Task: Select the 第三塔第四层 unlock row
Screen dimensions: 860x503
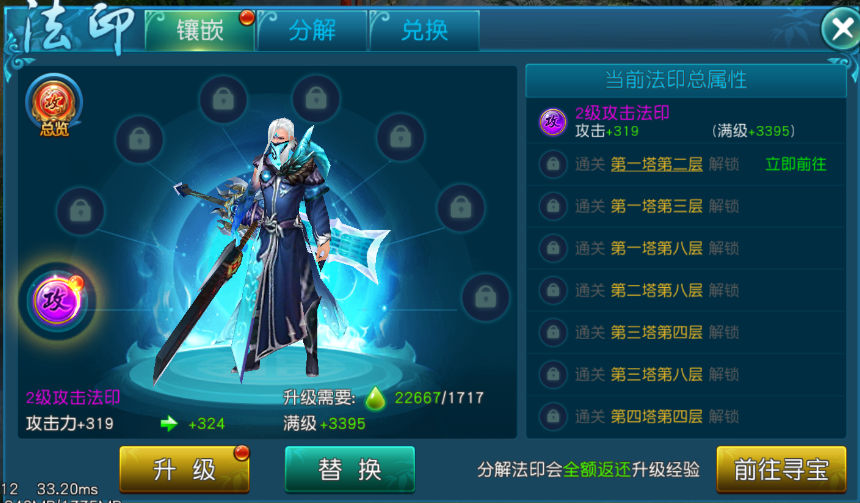Action: [686, 332]
